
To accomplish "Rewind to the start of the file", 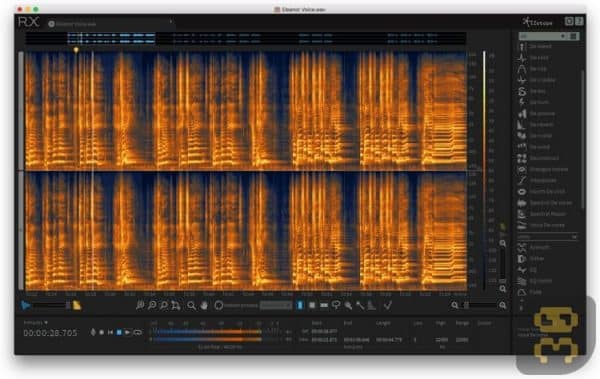I will (x=110, y=333).
